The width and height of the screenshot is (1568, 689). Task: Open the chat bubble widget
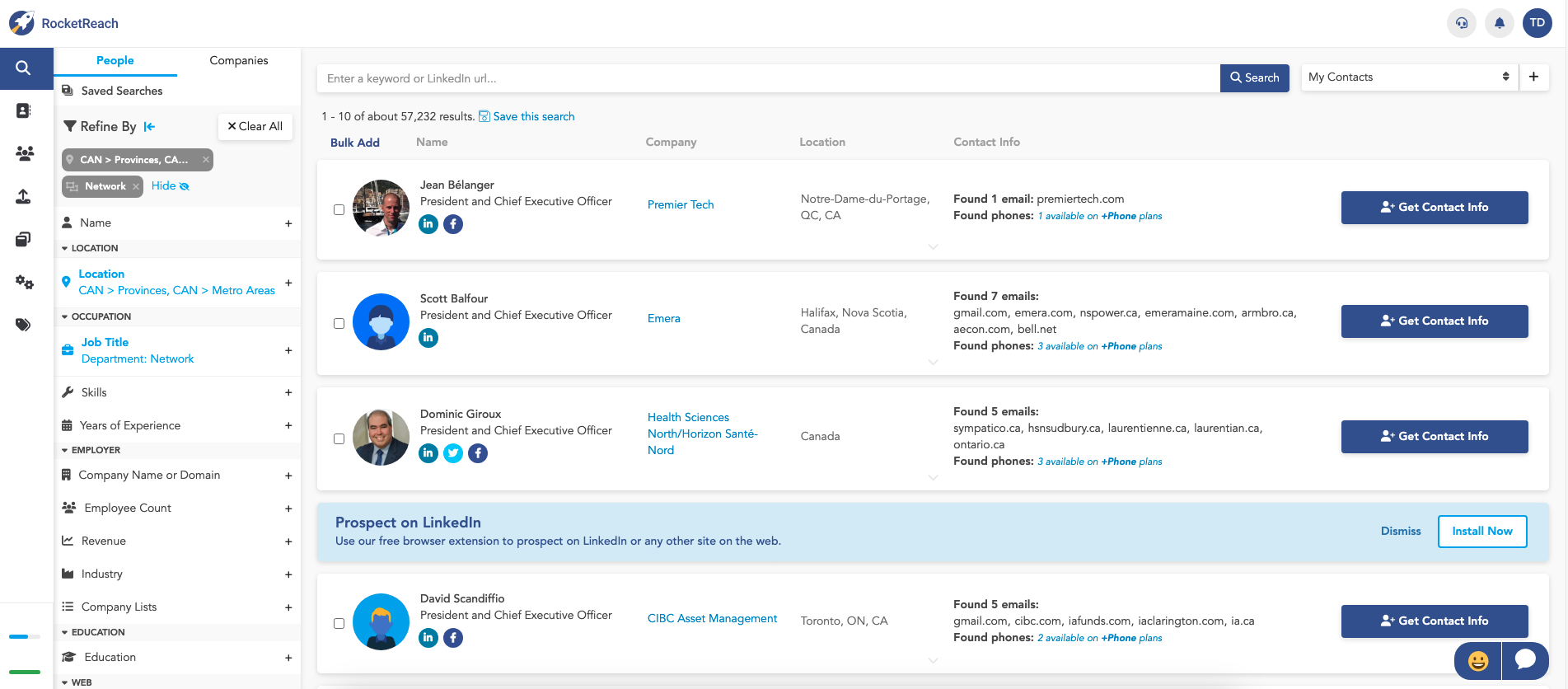tap(1525, 661)
